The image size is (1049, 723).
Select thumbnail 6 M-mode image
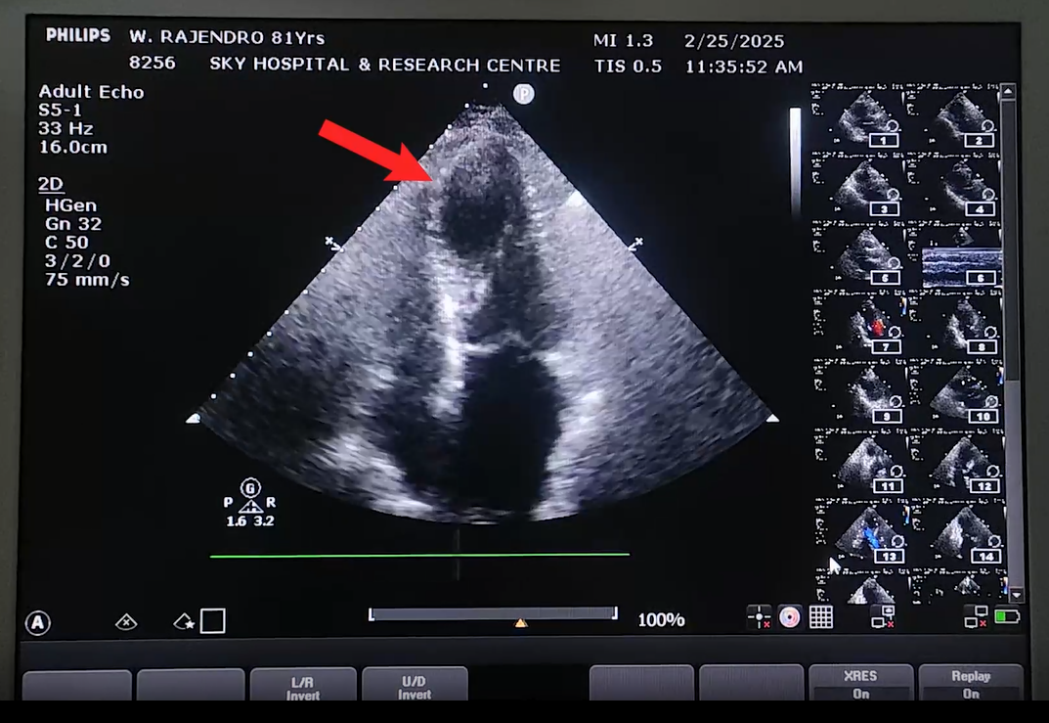pos(961,262)
